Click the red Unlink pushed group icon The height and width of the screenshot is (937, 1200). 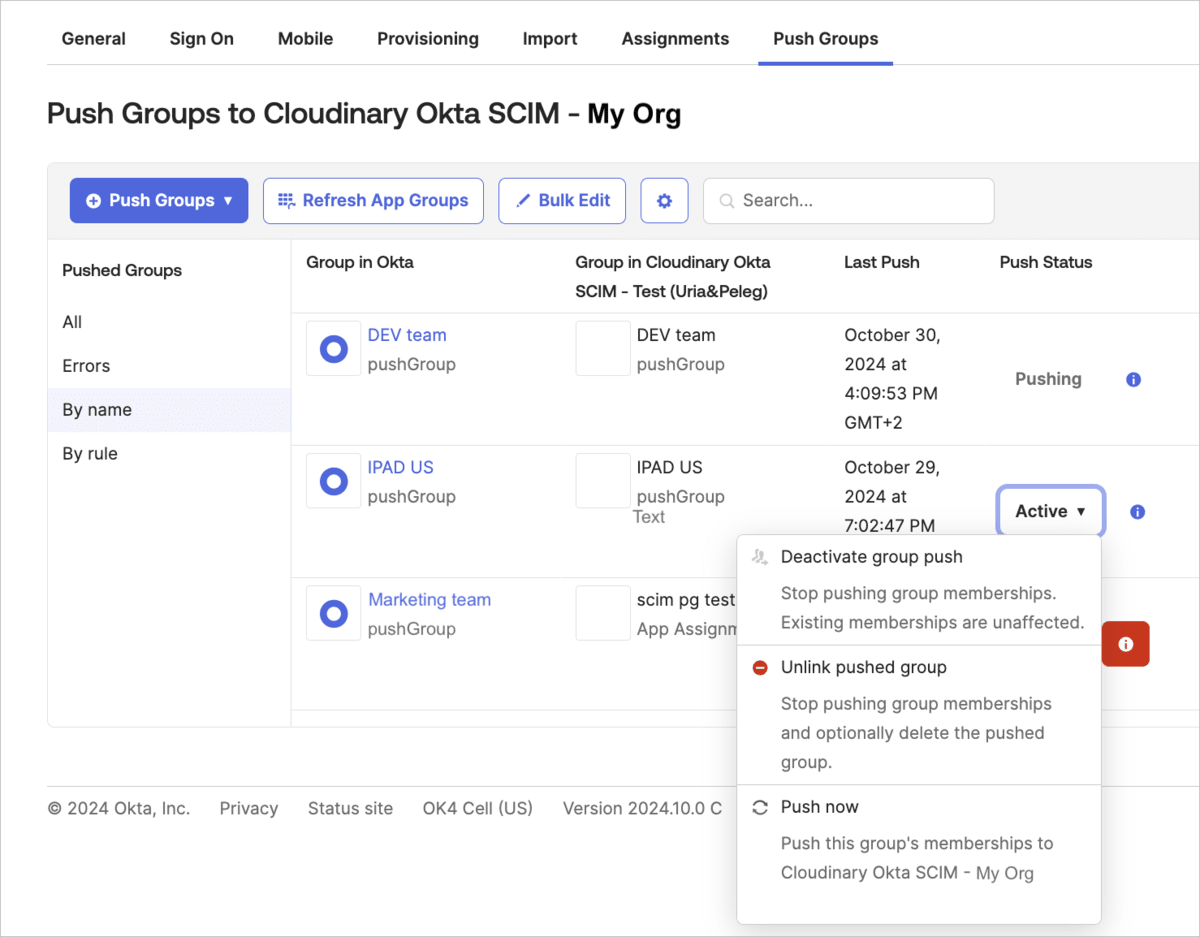760,667
